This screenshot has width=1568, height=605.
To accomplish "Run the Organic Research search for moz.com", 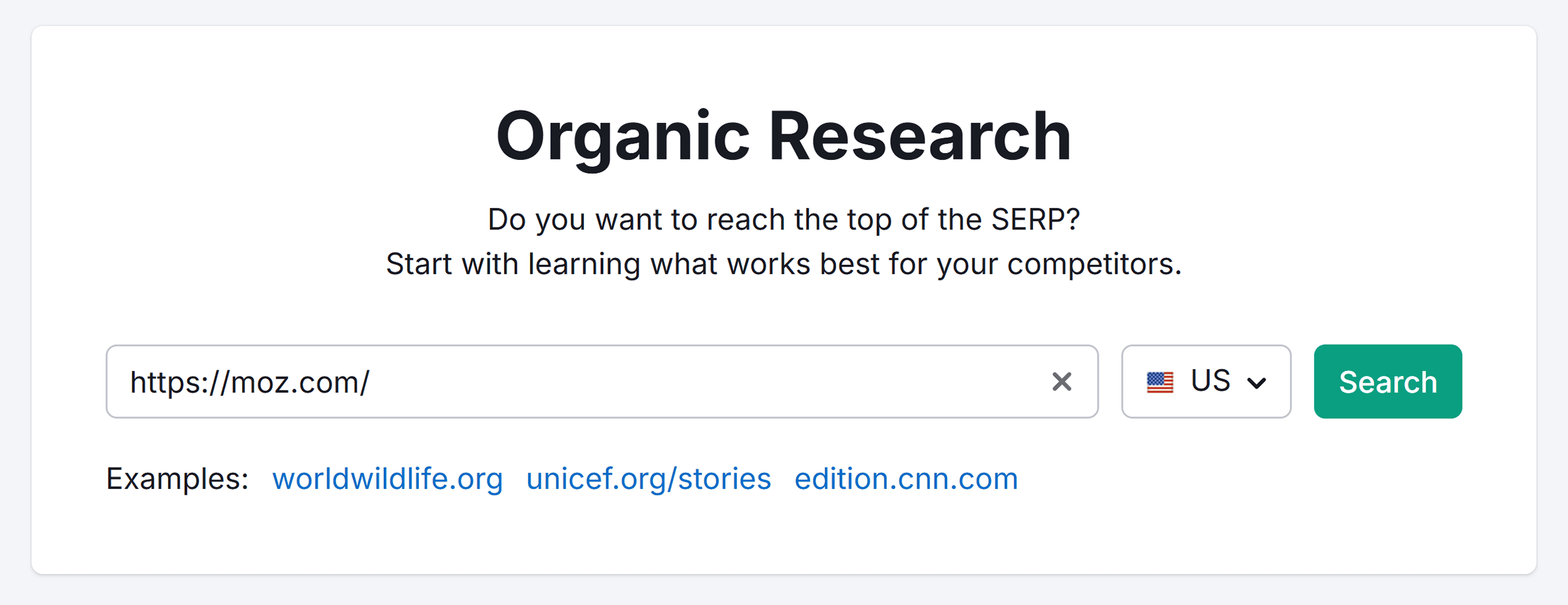I will (1387, 381).
